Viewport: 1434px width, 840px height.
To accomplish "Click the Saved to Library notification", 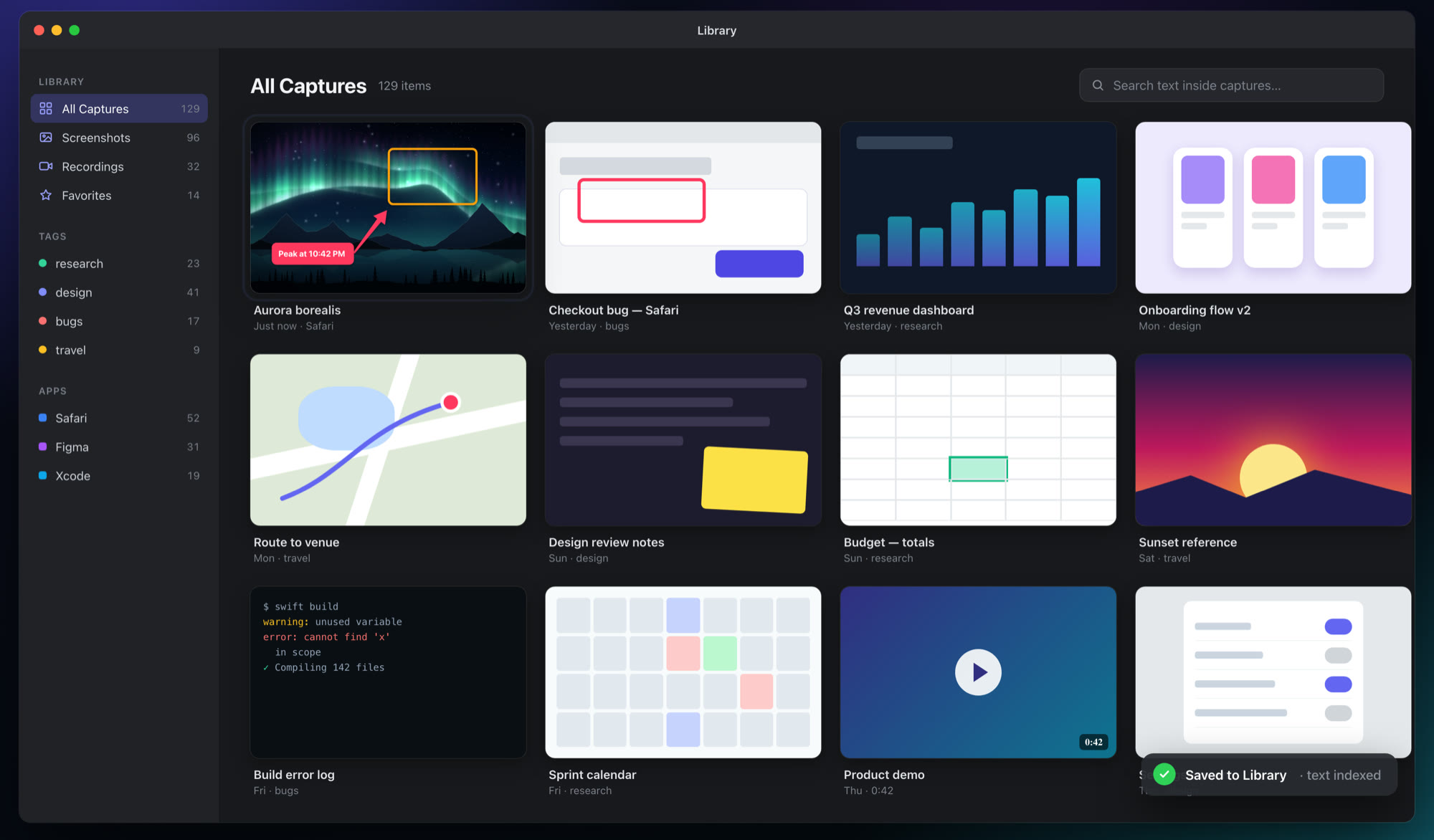I will tap(1269, 775).
